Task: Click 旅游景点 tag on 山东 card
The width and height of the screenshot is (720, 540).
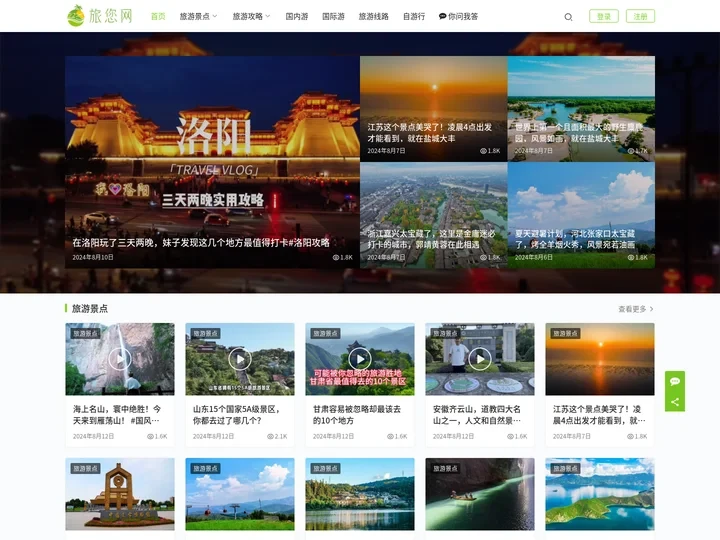Action: point(205,333)
